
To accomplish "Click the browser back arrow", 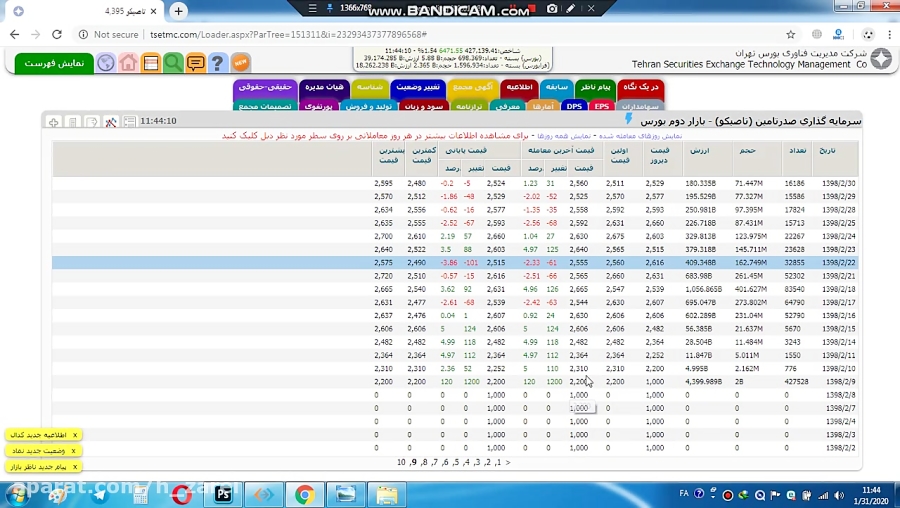I will click(x=14, y=34).
